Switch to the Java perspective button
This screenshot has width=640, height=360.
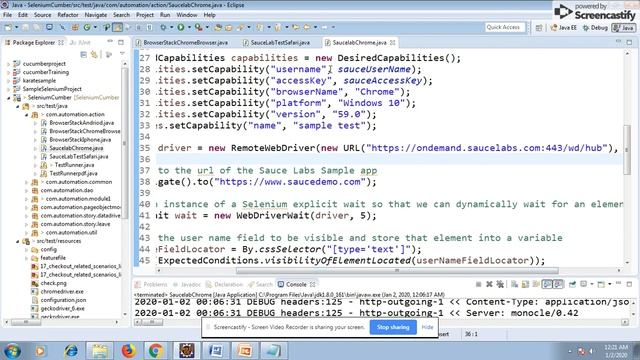coord(624,28)
